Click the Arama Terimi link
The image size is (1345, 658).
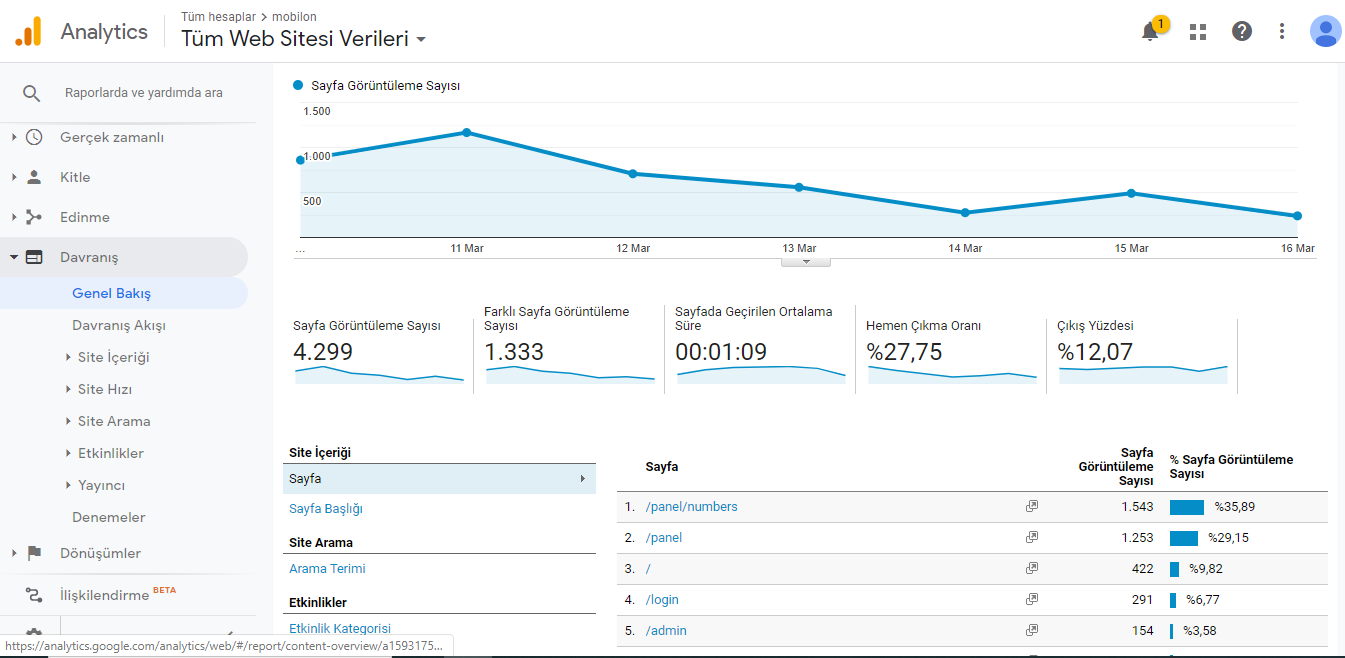tap(327, 569)
